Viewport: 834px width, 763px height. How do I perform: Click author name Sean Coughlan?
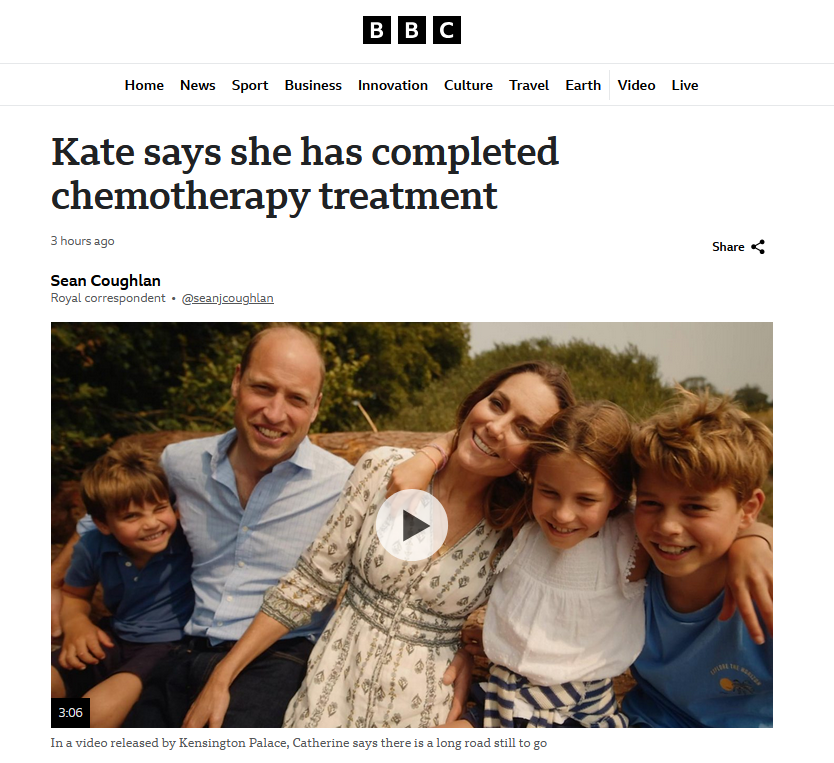click(105, 280)
